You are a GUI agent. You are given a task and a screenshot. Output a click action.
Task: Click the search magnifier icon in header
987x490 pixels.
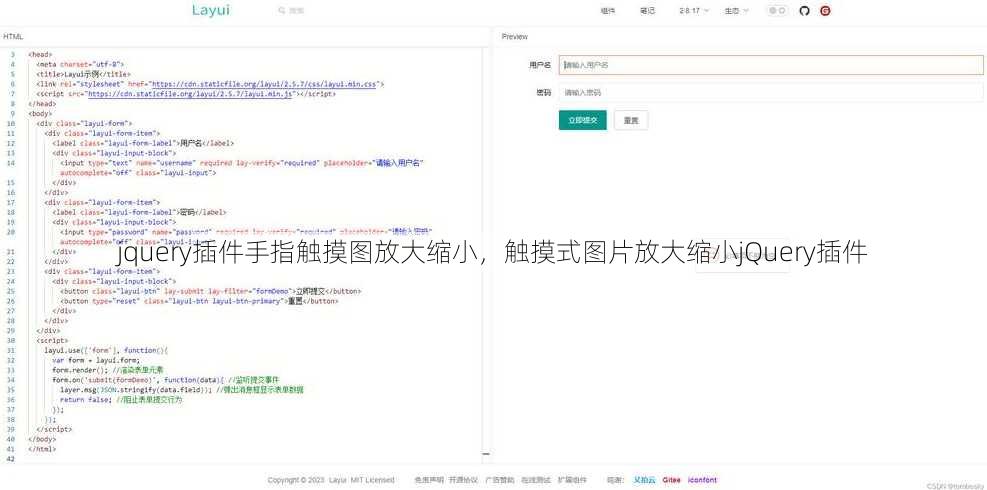[x=281, y=11]
